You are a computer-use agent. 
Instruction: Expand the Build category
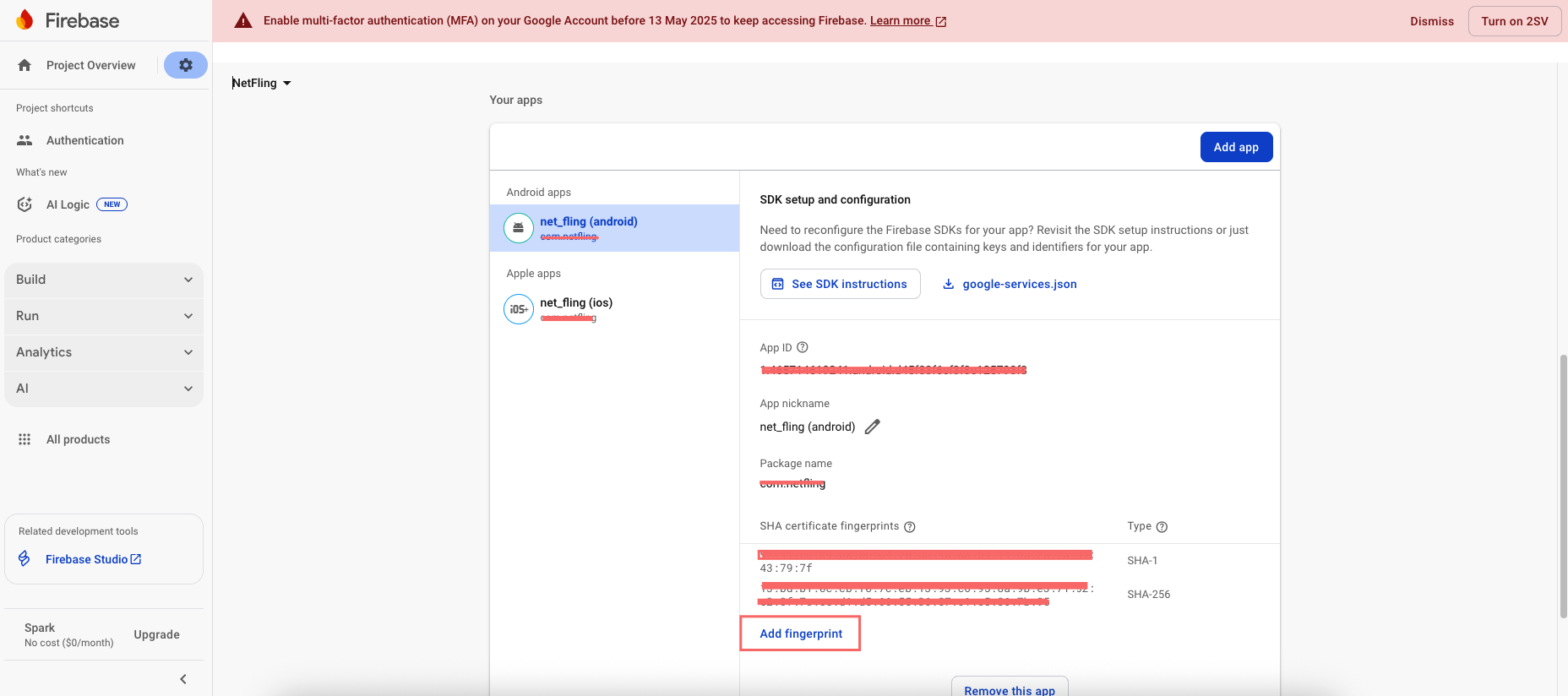pos(104,280)
